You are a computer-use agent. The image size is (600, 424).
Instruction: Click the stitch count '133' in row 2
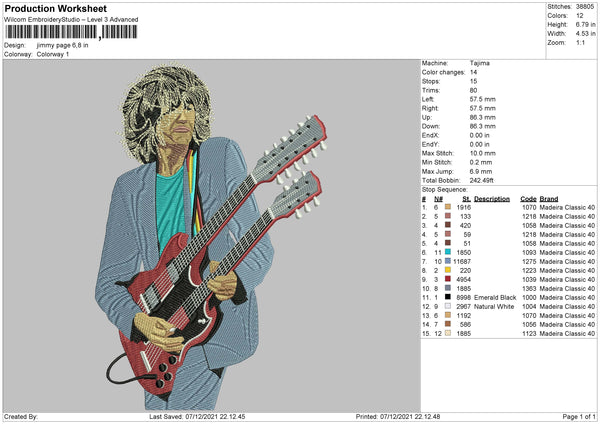[x=465, y=217]
